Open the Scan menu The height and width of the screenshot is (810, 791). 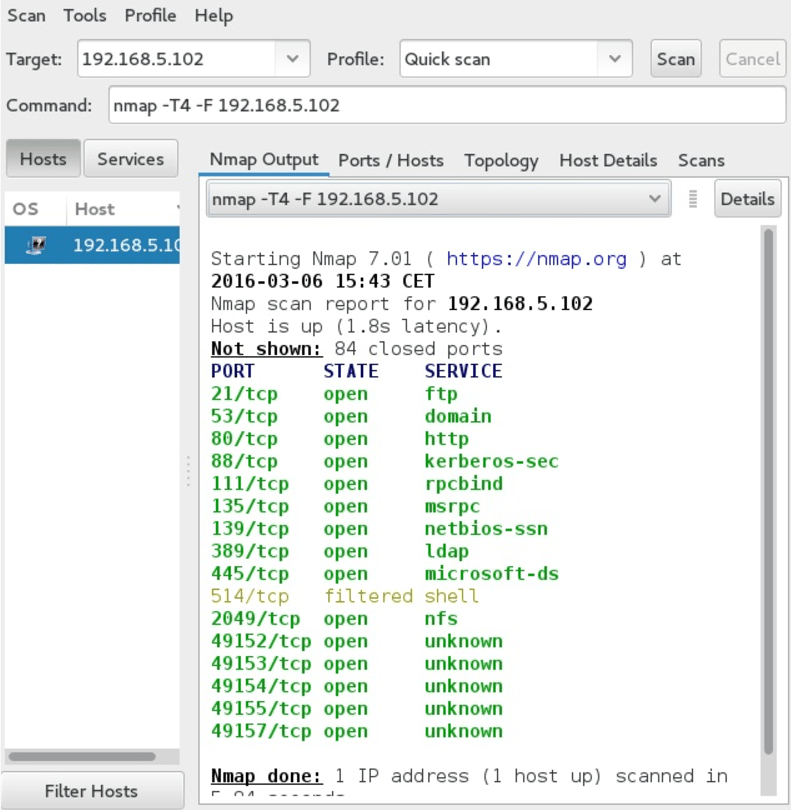click(27, 16)
